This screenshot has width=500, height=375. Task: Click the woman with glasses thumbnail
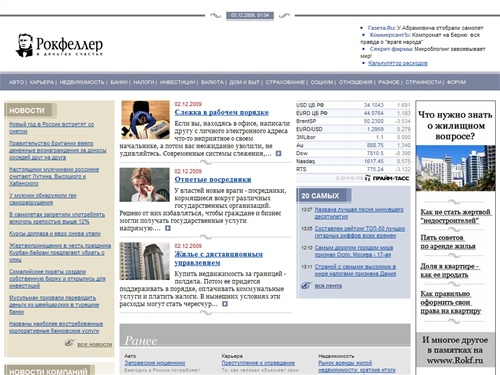click(x=144, y=185)
